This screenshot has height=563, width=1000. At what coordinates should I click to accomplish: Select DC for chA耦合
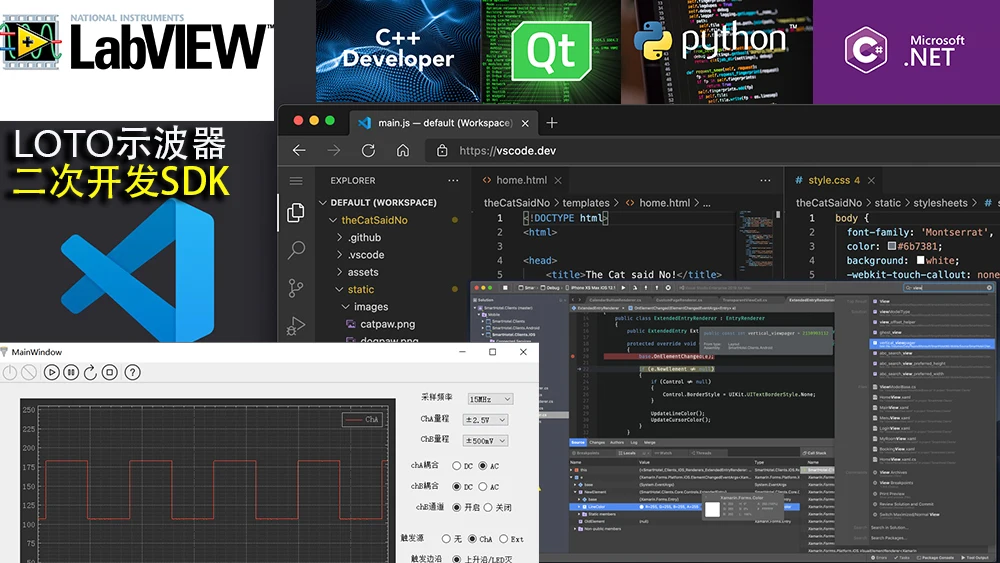pyautogui.click(x=456, y=466)
